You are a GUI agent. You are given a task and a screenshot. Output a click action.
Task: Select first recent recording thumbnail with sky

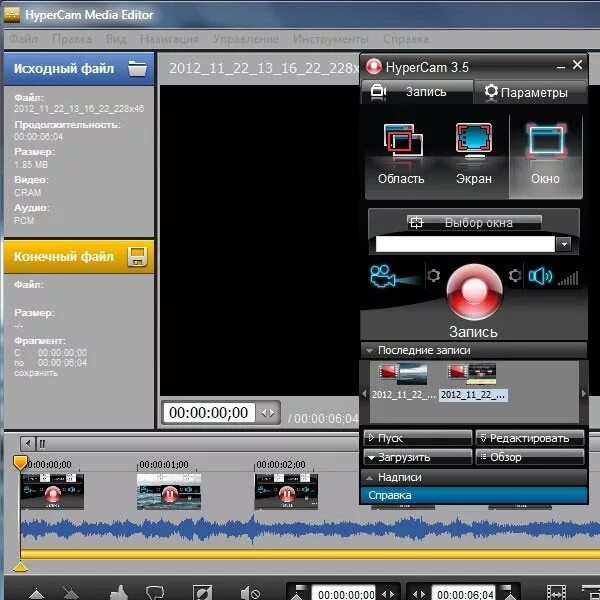point(403,382)
